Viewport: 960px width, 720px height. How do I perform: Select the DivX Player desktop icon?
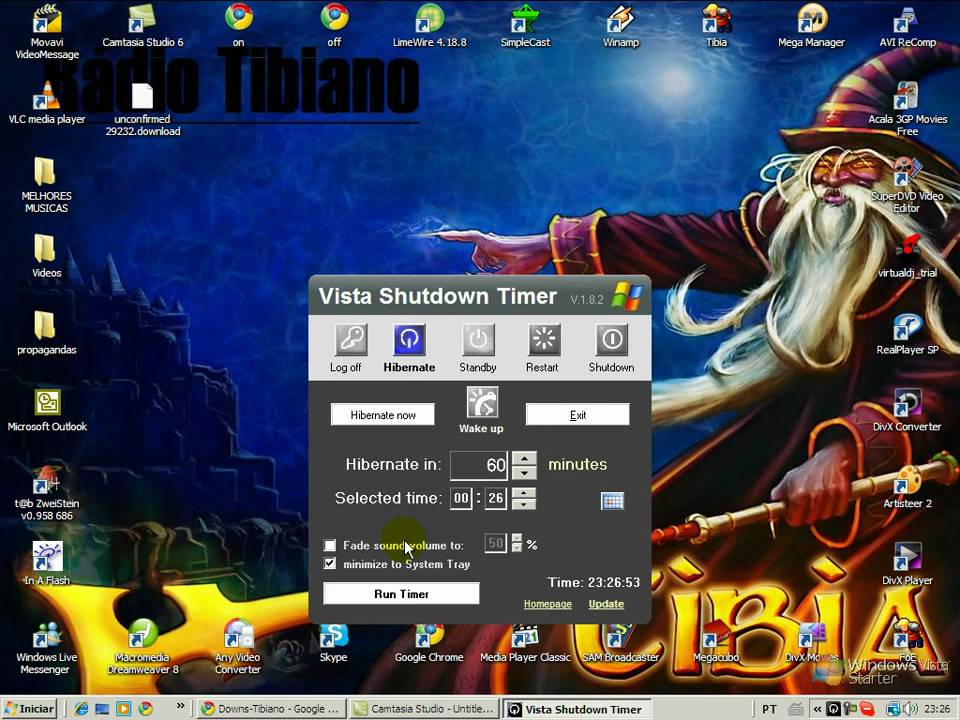907,564
